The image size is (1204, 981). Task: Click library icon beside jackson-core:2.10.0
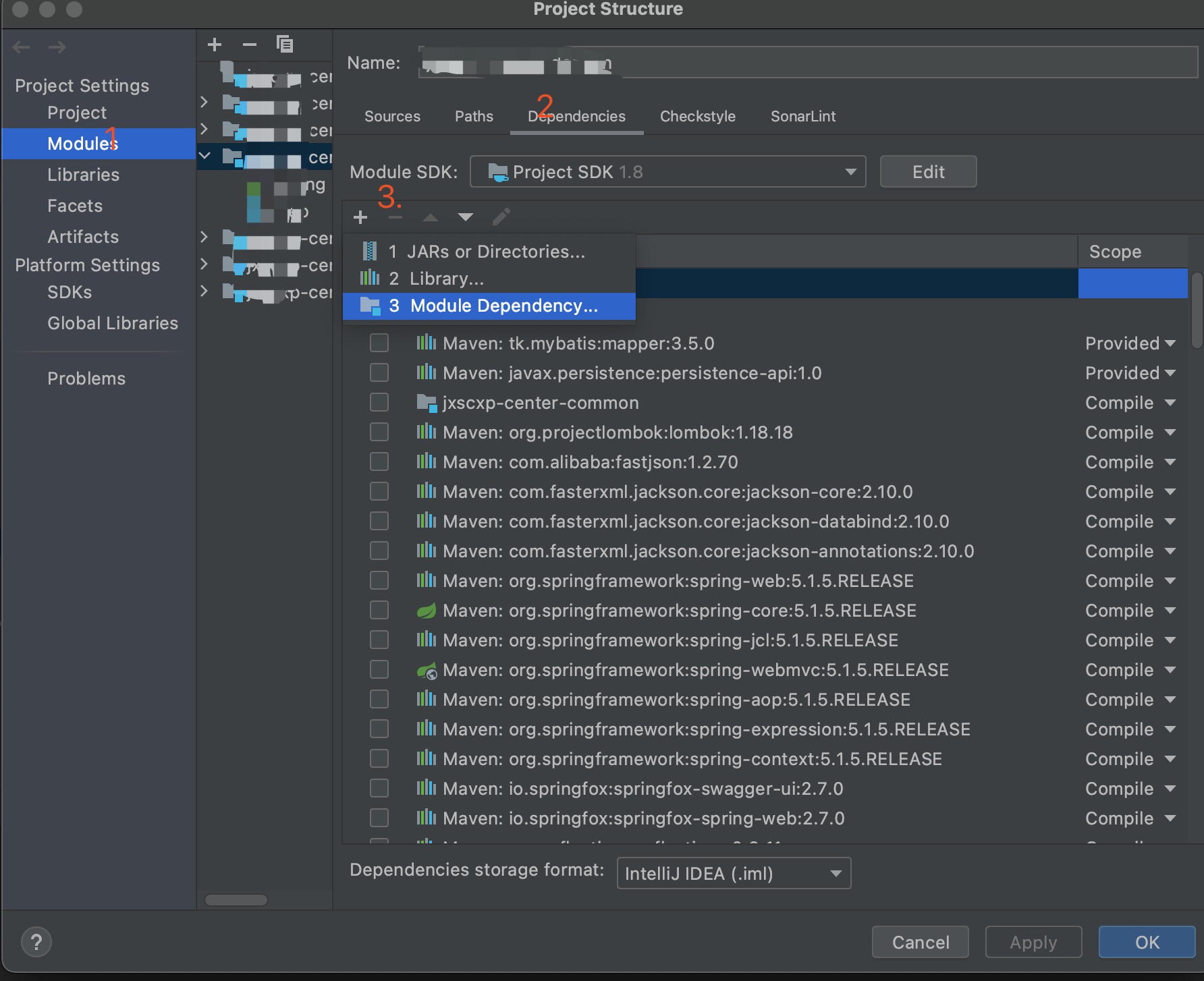point(427,491)
